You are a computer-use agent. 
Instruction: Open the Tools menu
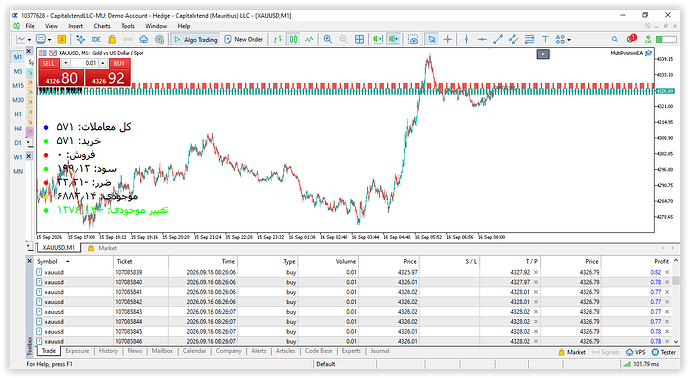[128, 26]
